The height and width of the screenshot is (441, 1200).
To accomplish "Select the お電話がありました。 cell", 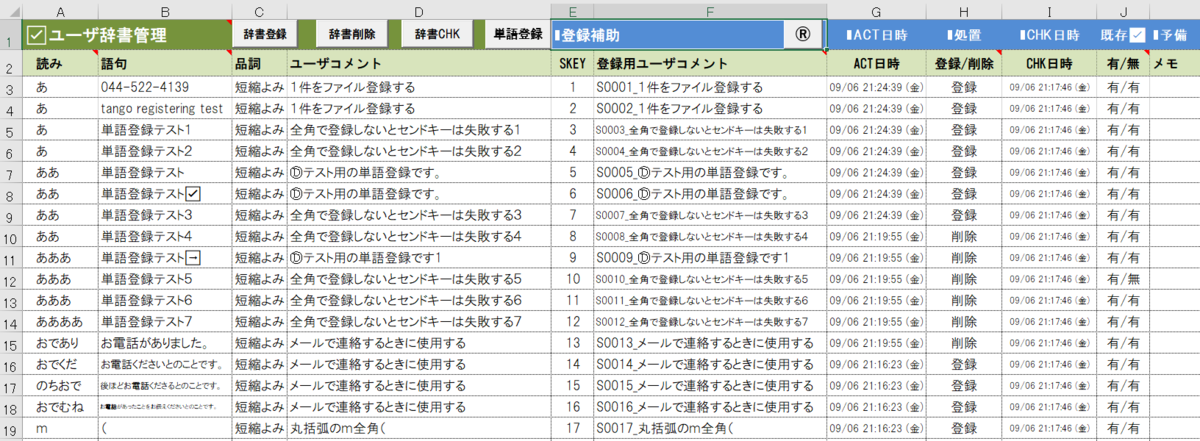I will point(163,344).
